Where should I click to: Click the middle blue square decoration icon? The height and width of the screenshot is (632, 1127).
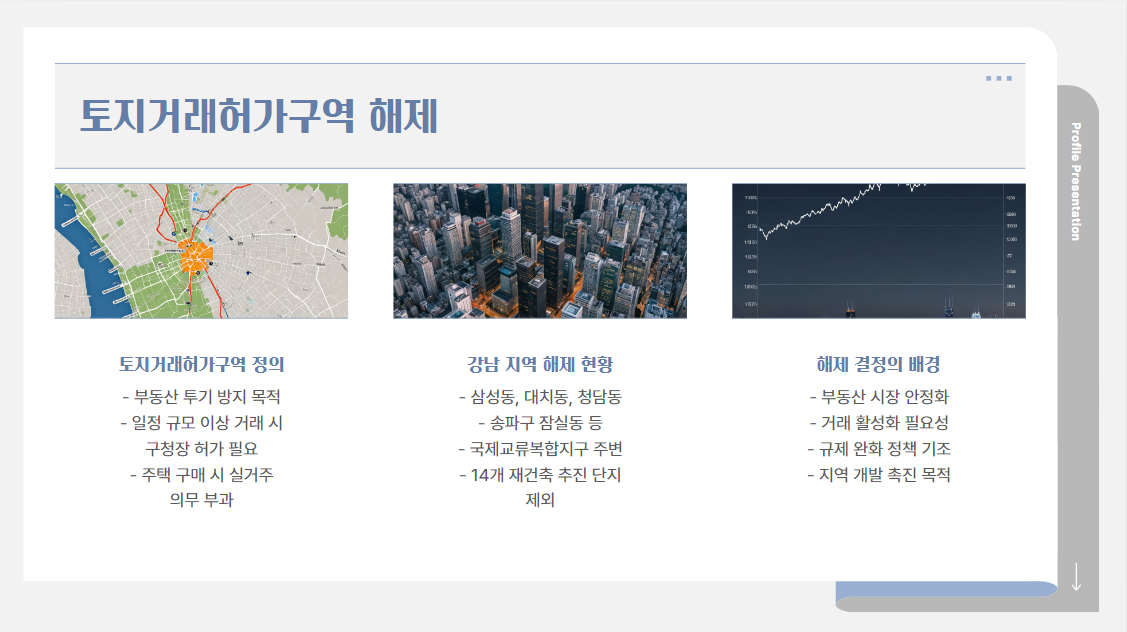pyautogui.click(x=1000, y=78)
